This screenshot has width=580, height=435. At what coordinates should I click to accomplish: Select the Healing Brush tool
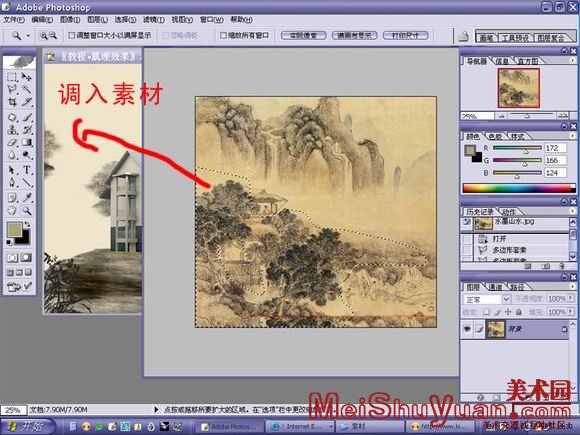click(x=12, y=118)
